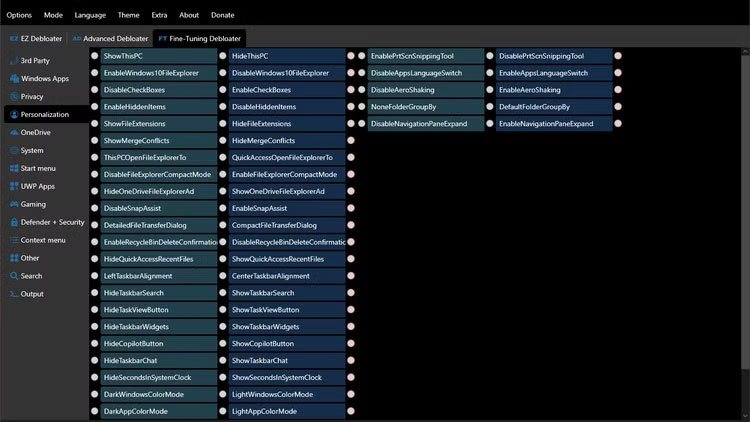Select the Privacy shield icon in the sidebar

[x=12, y=96]
